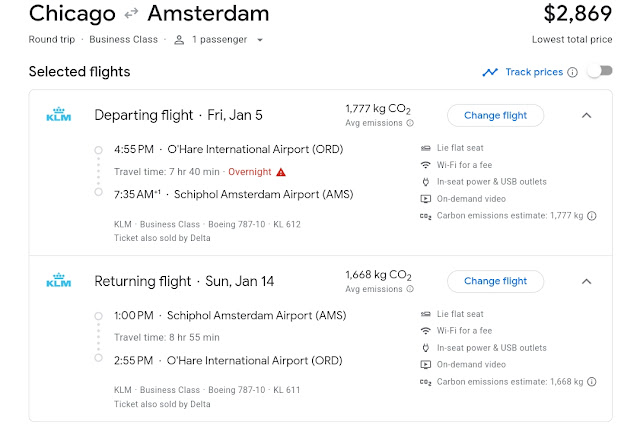The height and width of the screenshot is (428, 640).
Task: Click returning carbon estimate info icon
Action: tap(592, 381)
